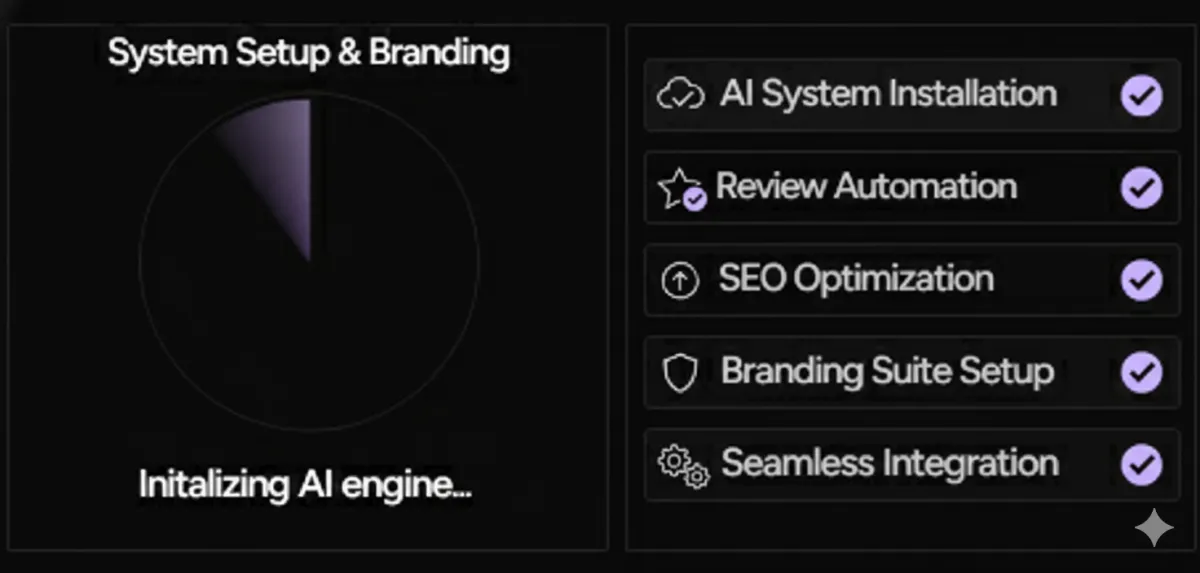This screenshot has width=1200, height=573.
Task: Toggle the SEO Optimization checkmark
Action: pyautogui.click(x=1141, y=280)
